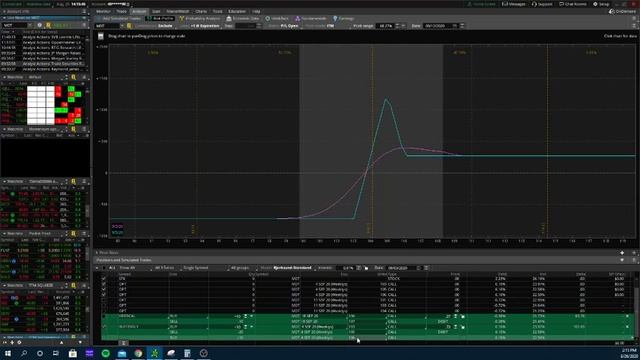Click the yellow icon on the TTM SQUEEZE watchlist header
The width and height of the screenshot is (640, 360).
pyautogui.click(x=73, y=285)
